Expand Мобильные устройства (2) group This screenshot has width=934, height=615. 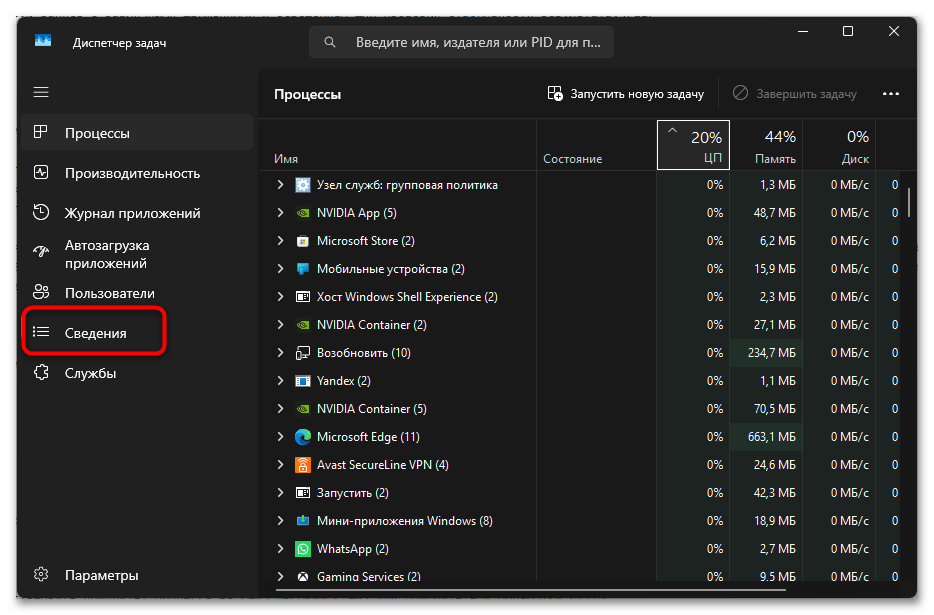coord(280,269)
